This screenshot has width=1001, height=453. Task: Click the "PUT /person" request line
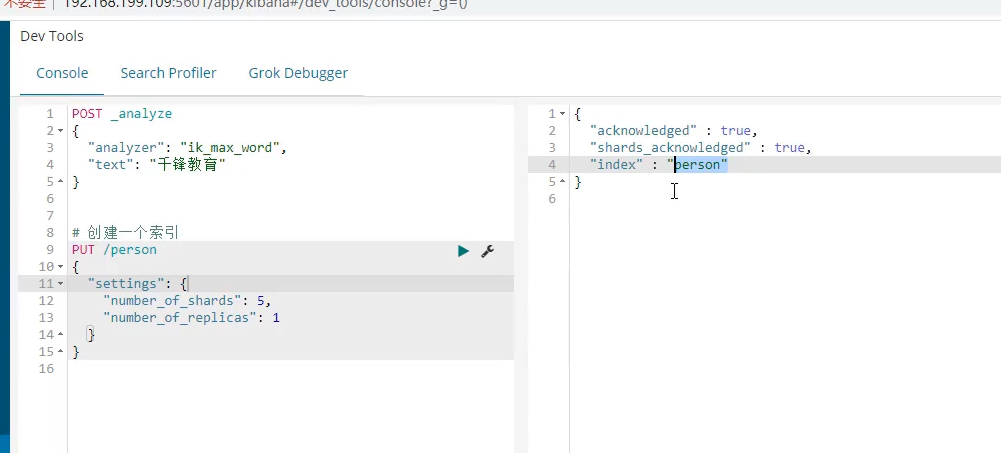(114, 250)
